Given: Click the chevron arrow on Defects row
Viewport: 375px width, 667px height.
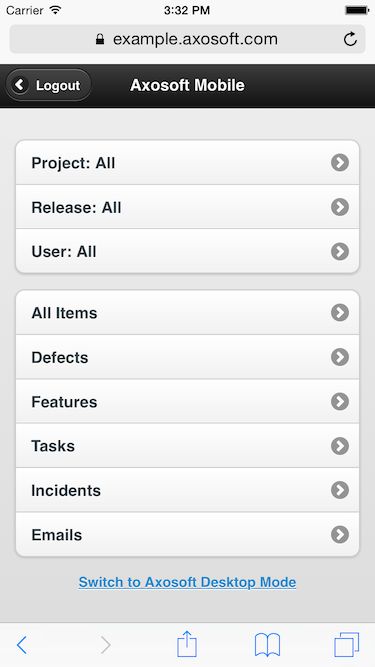Looking at the screenshot, I should tap(340, 357).
